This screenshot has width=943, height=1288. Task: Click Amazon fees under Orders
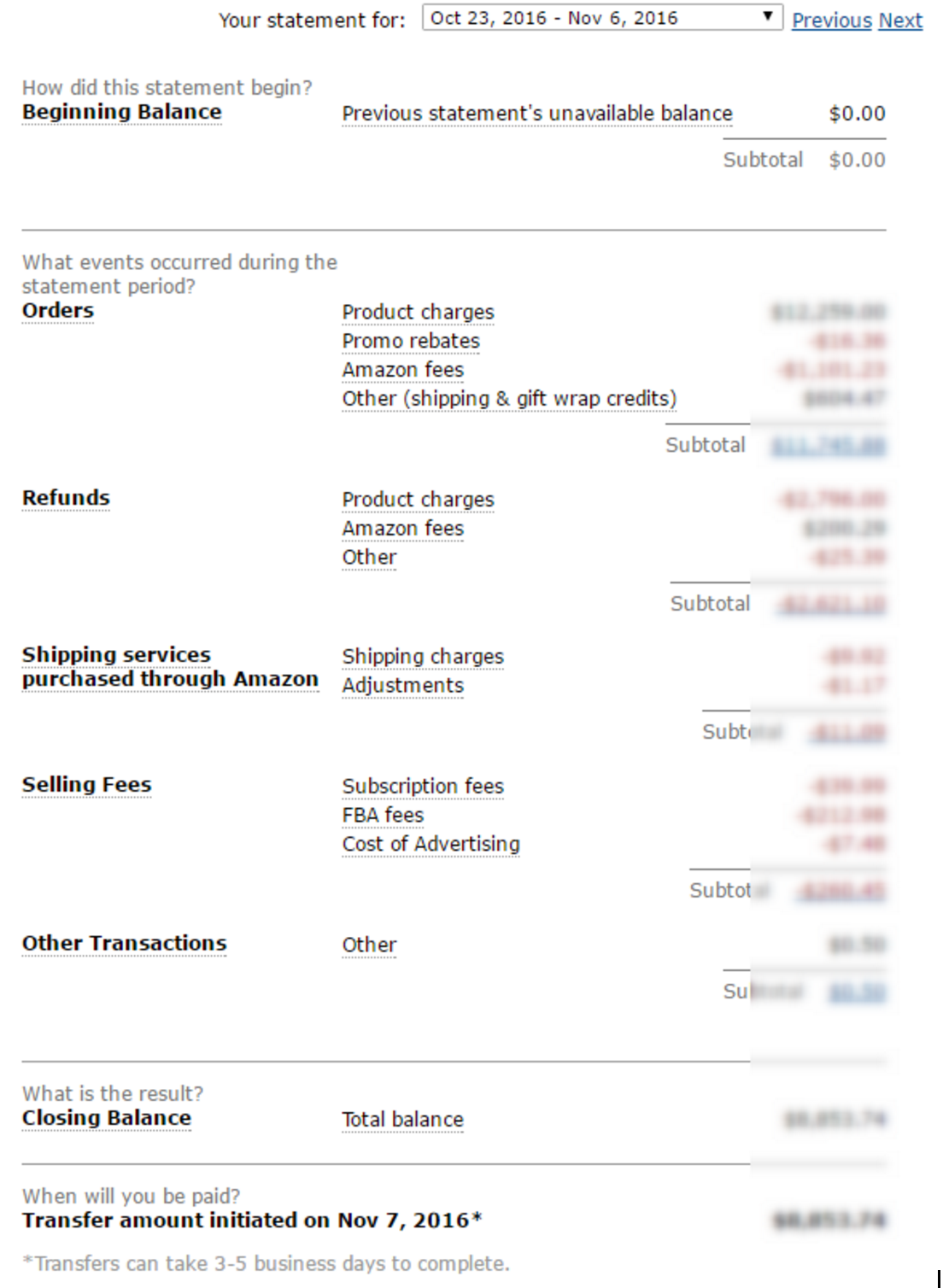(403, 370)
